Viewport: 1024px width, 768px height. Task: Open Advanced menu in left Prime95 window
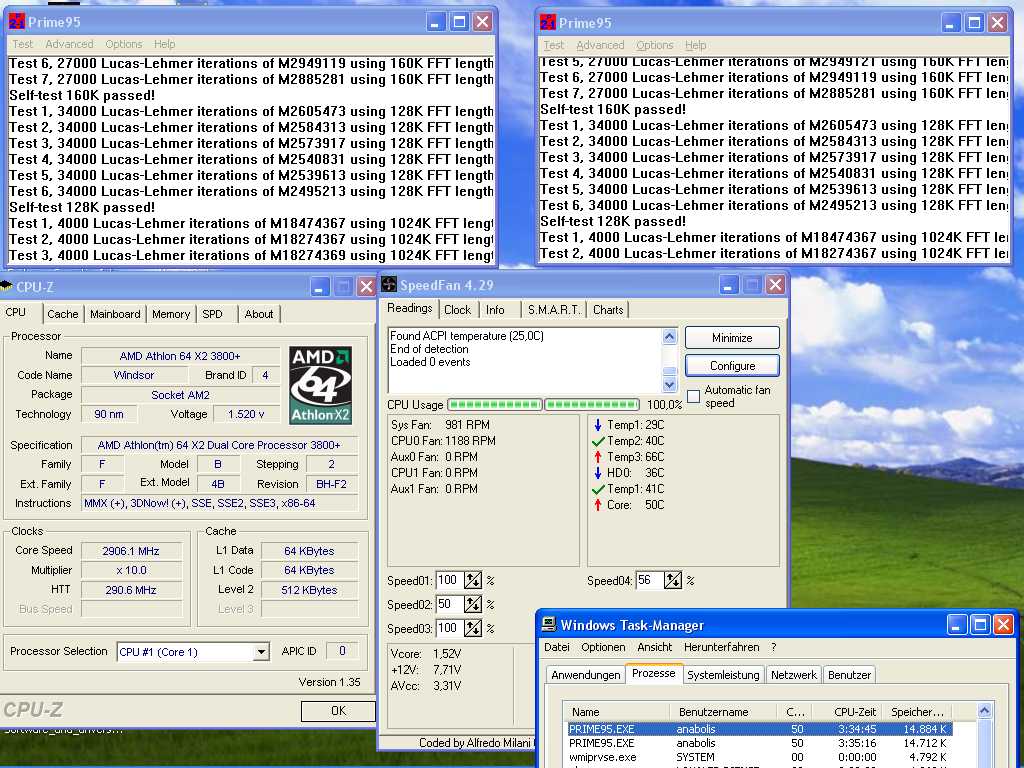[69, 44]
